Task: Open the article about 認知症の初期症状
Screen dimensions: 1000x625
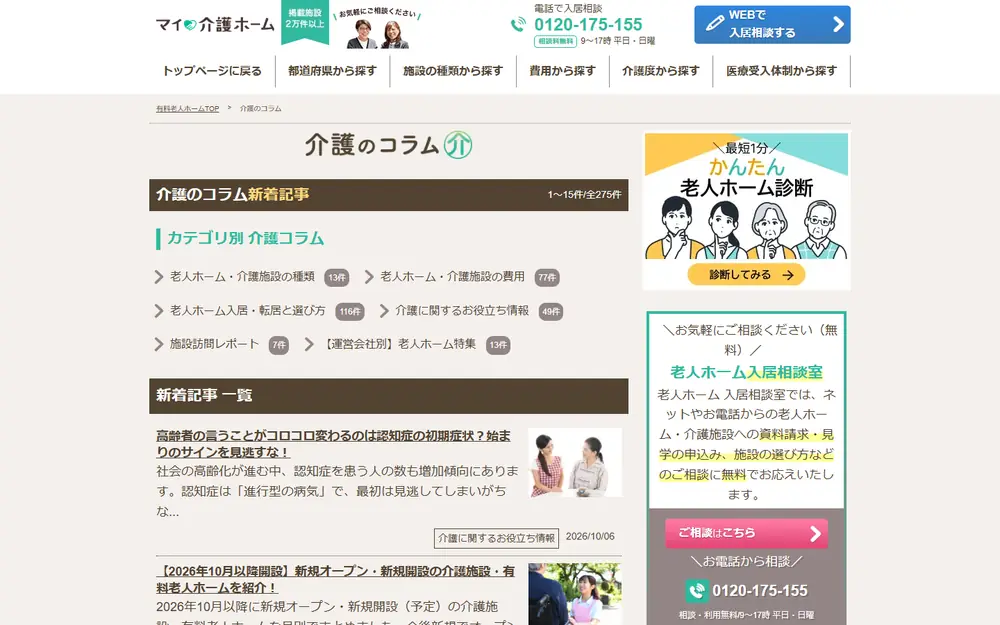Action: click(334, 444)
